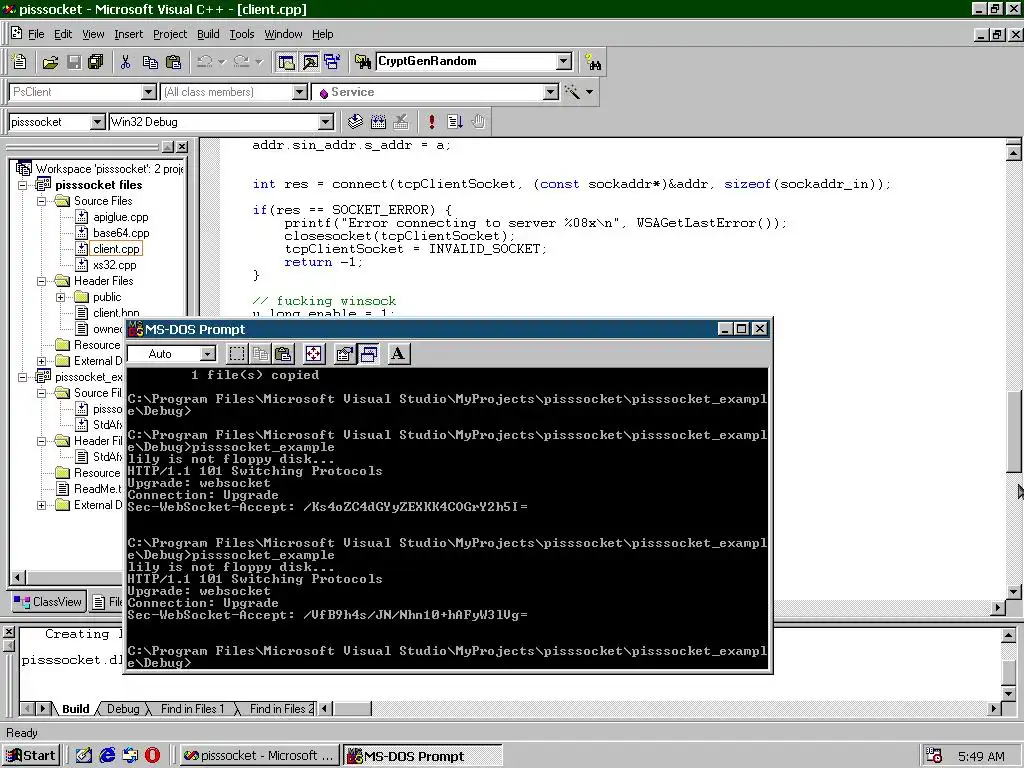Click the red Opera quick launch icon

click(152, 756)
